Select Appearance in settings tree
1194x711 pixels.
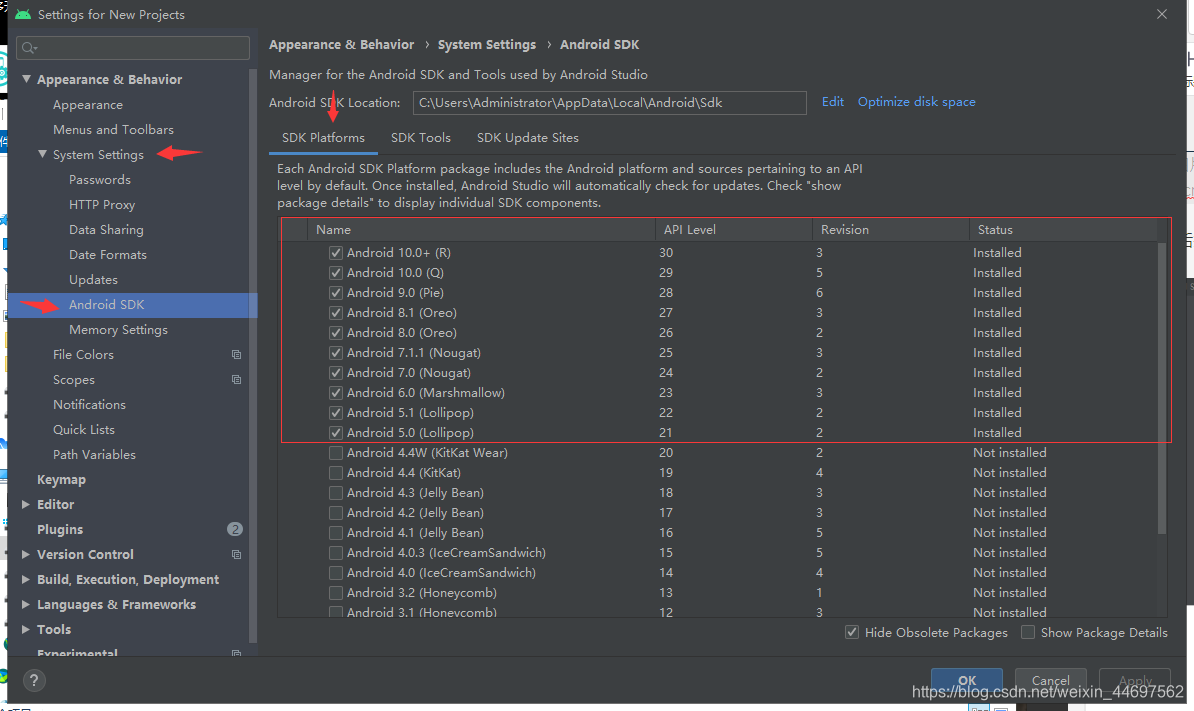point(88,105)
